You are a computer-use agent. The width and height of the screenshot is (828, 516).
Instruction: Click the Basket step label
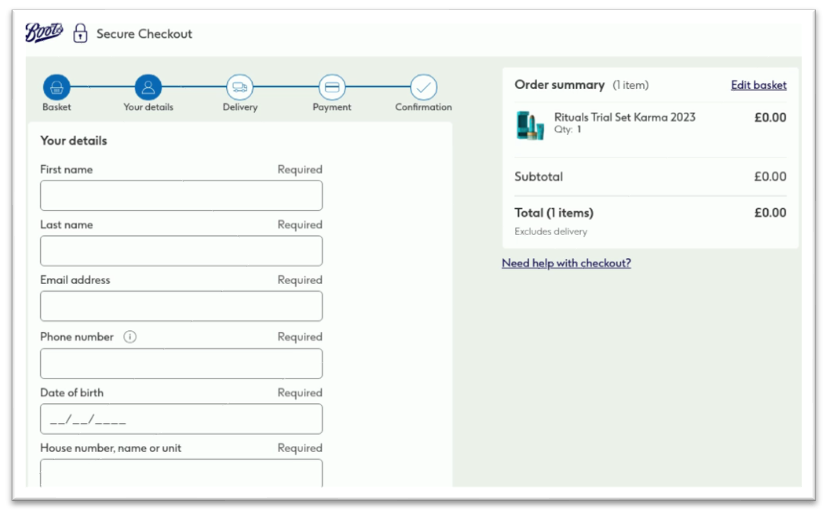(56, 107)
